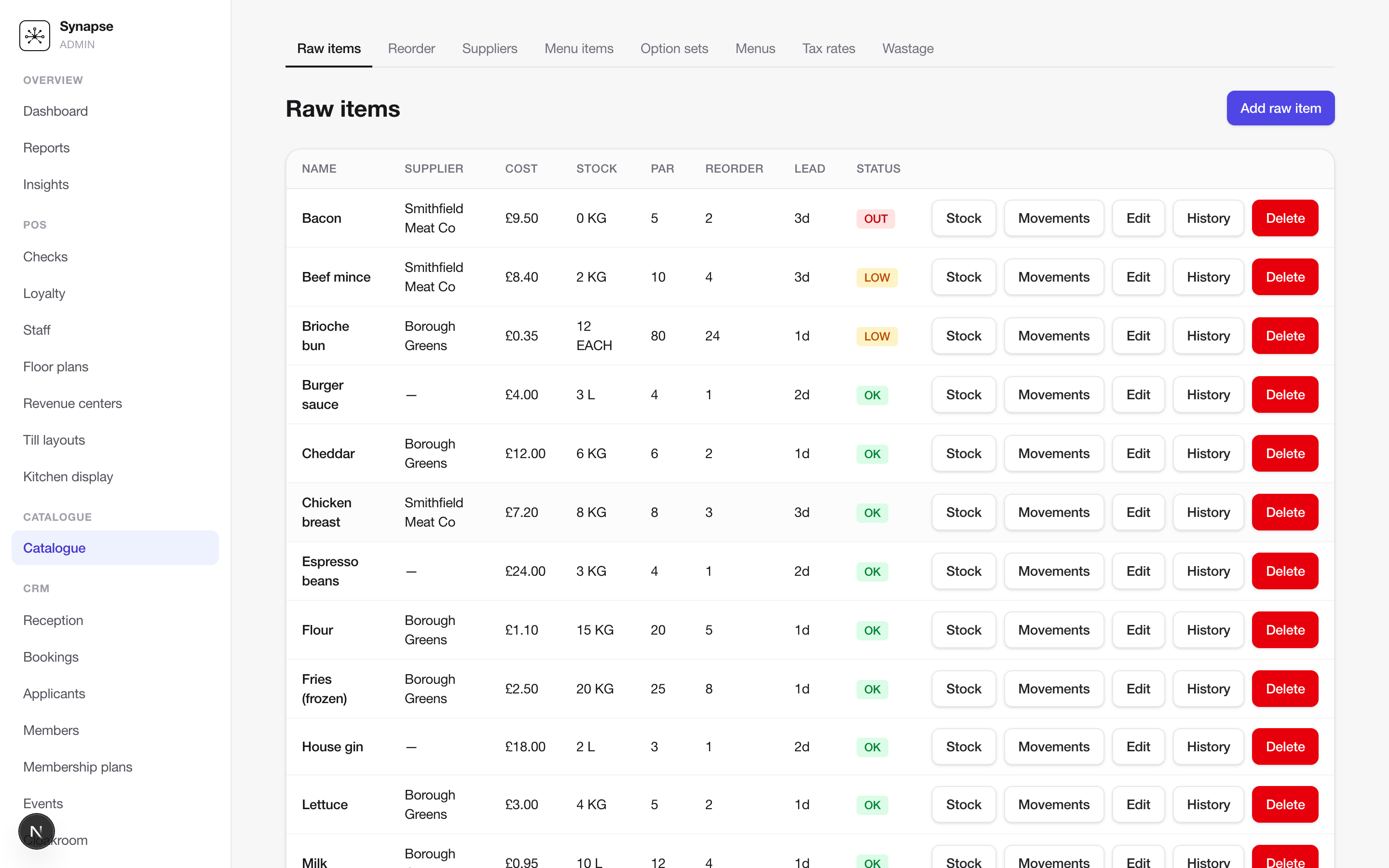The image size is (1389, 868).
Task: Open History for House gin
Action: (x=1208, y=747)
